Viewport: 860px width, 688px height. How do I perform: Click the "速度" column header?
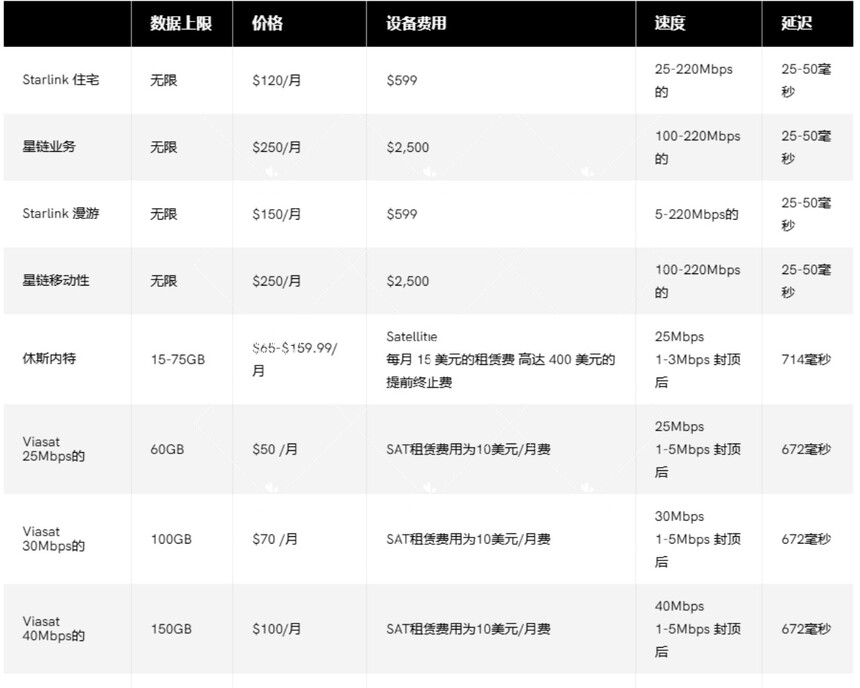[x=670, y=24]
